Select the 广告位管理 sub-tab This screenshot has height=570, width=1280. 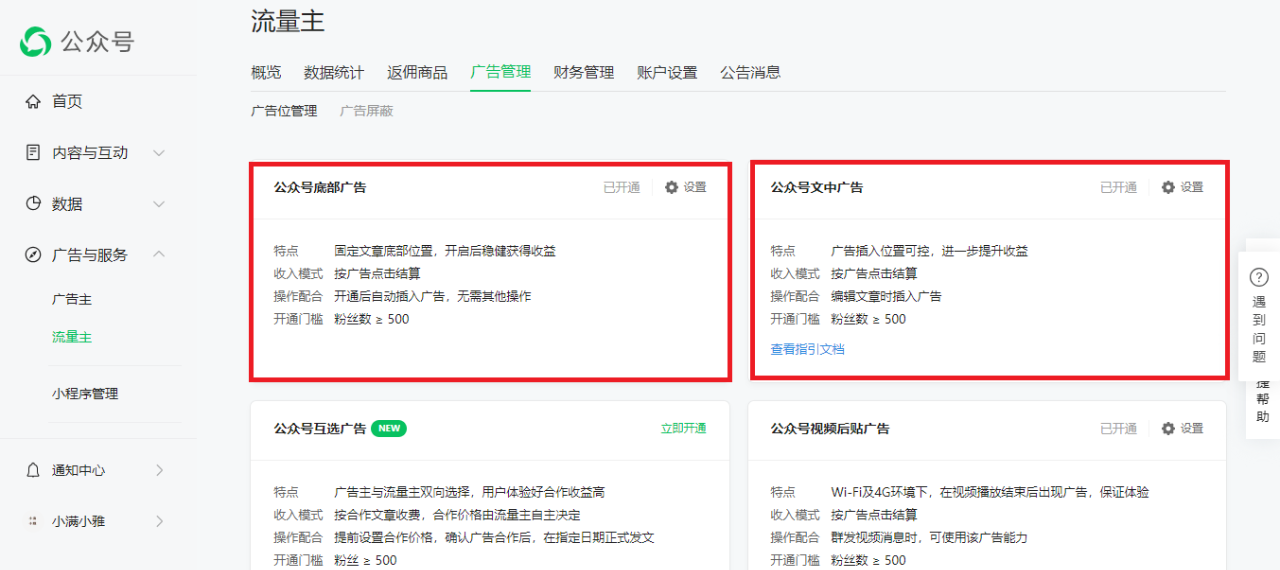[x=284, y=111]
